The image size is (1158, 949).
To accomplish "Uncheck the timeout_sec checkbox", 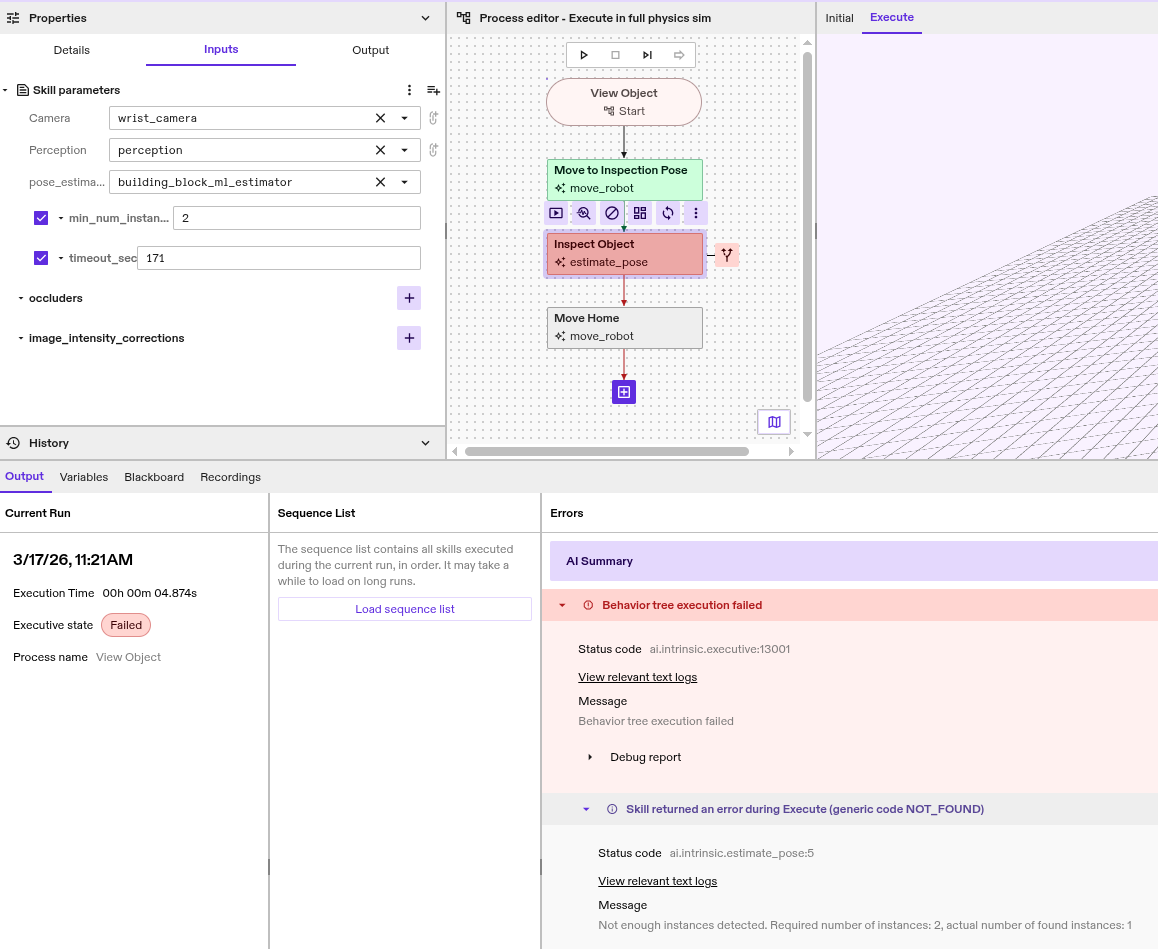I will tap(41, 258).
